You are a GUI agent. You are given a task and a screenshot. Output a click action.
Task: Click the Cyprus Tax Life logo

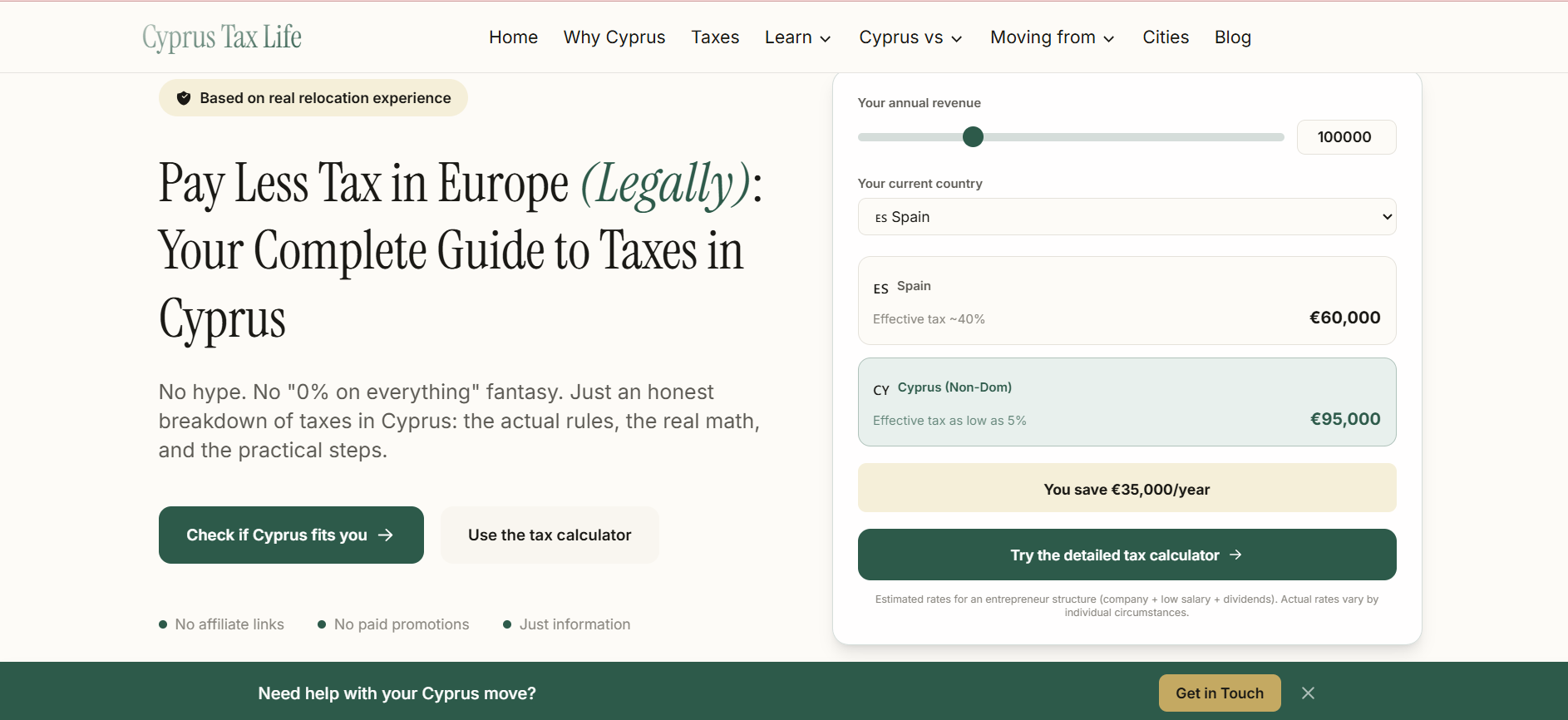[x=221, y=37]
